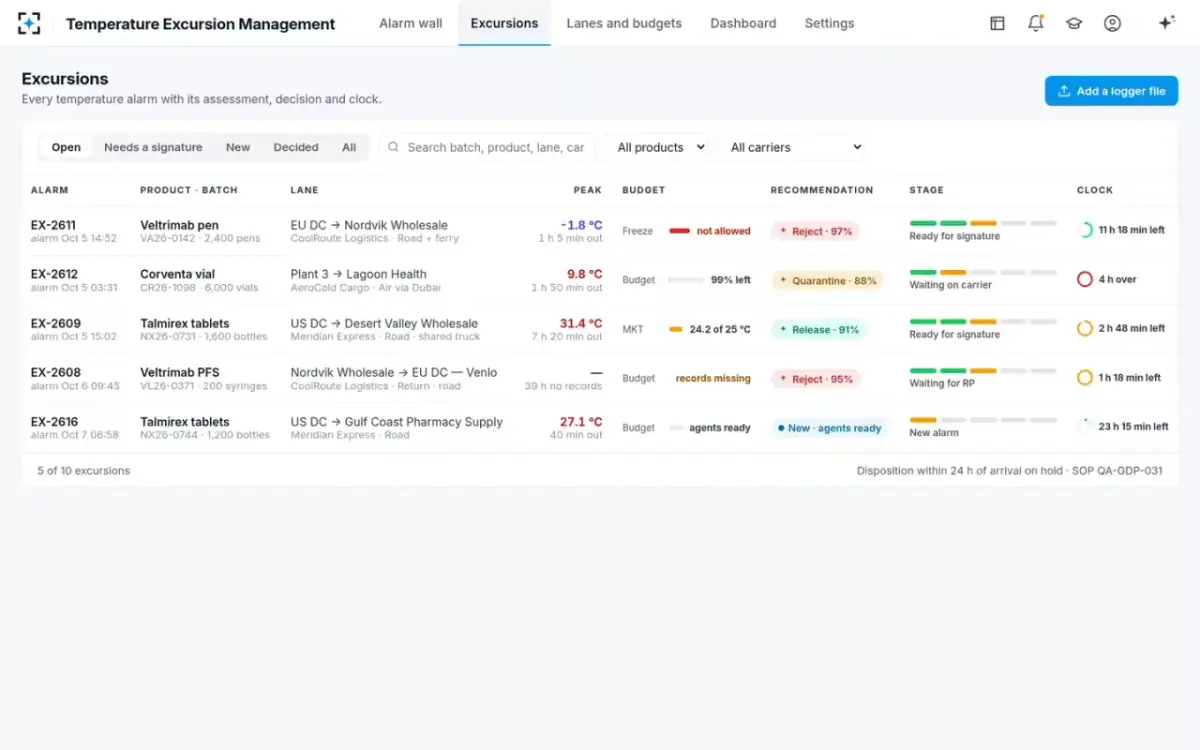Open the user profile icon
This screenshot has height=750, width=1200.
click(1112, 23)
